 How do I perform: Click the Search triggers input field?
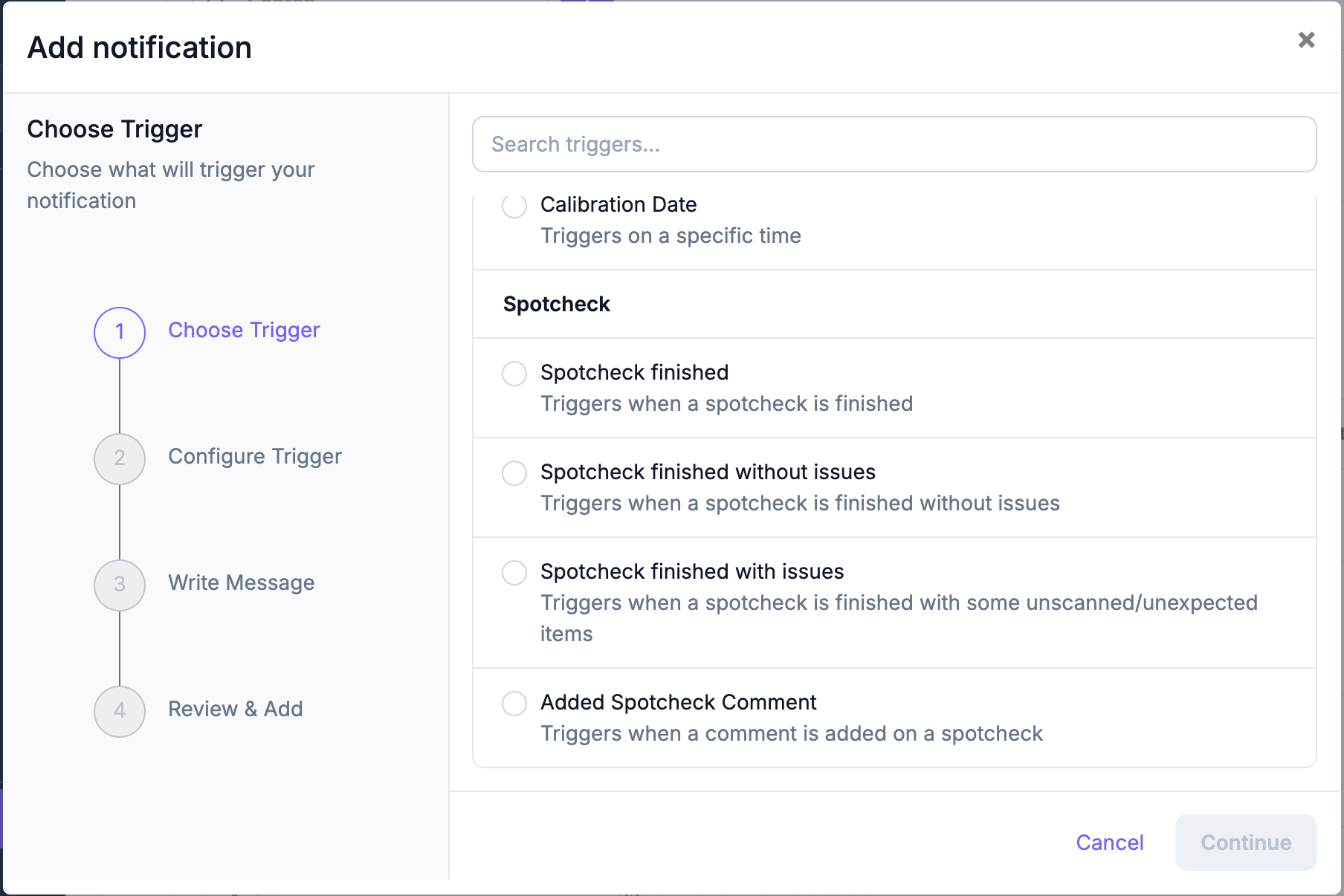tap(894, 144)
